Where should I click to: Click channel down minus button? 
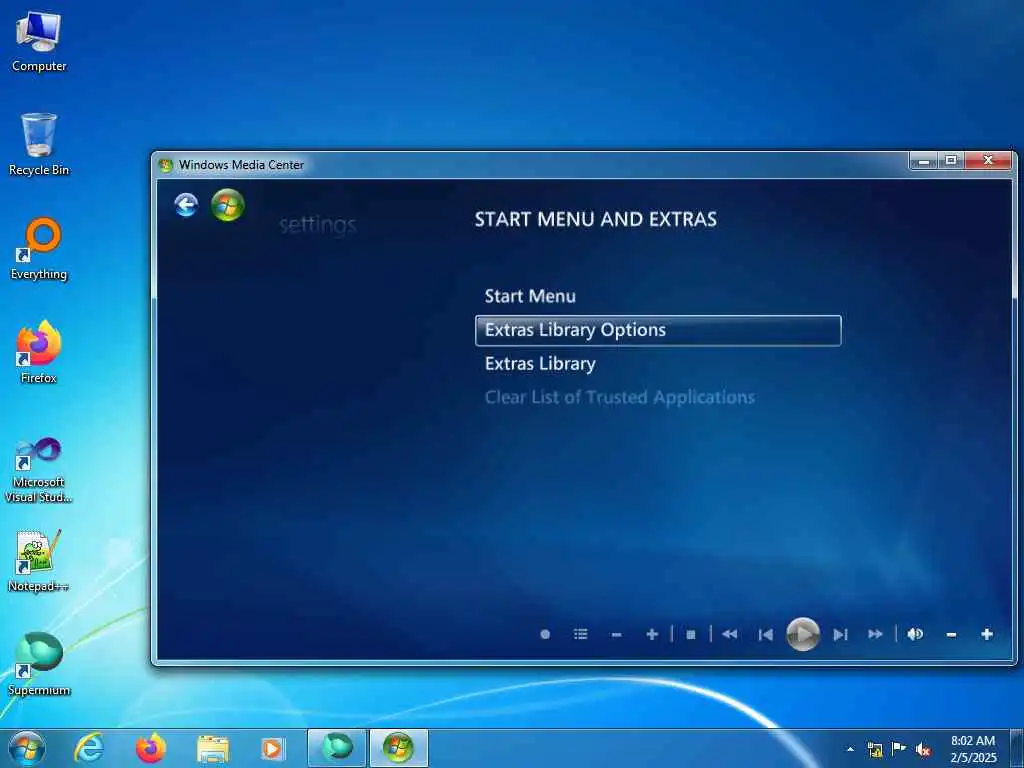coord(616,634)
